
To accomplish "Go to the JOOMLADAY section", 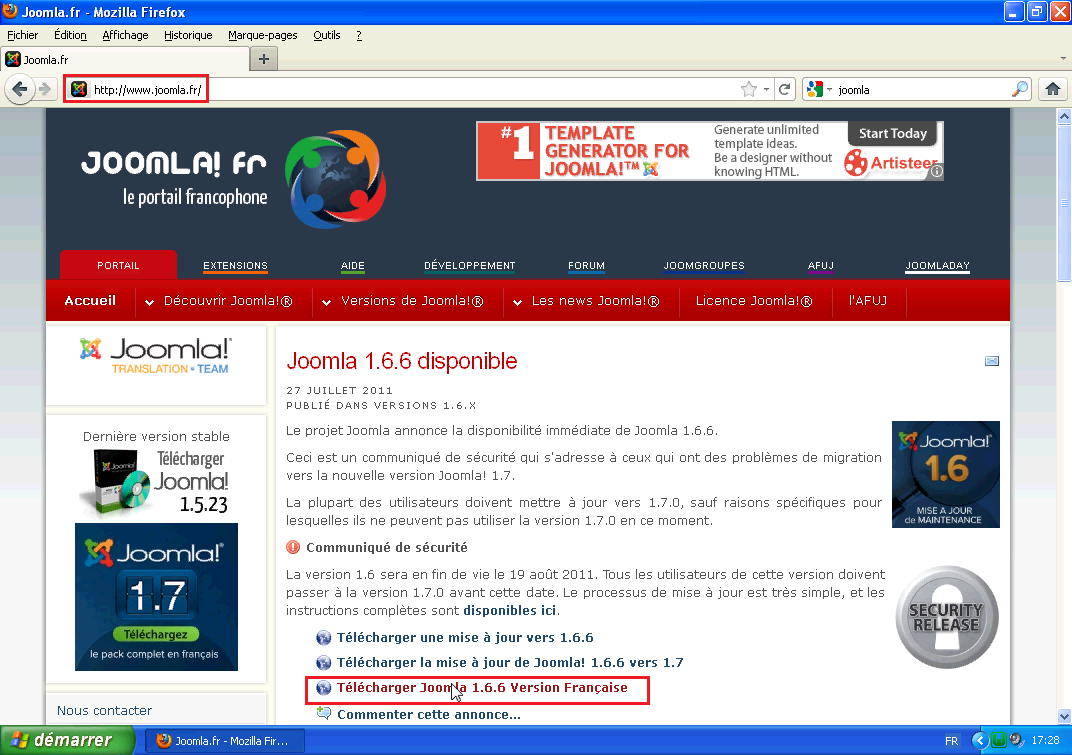I will [x=937, y=265].
